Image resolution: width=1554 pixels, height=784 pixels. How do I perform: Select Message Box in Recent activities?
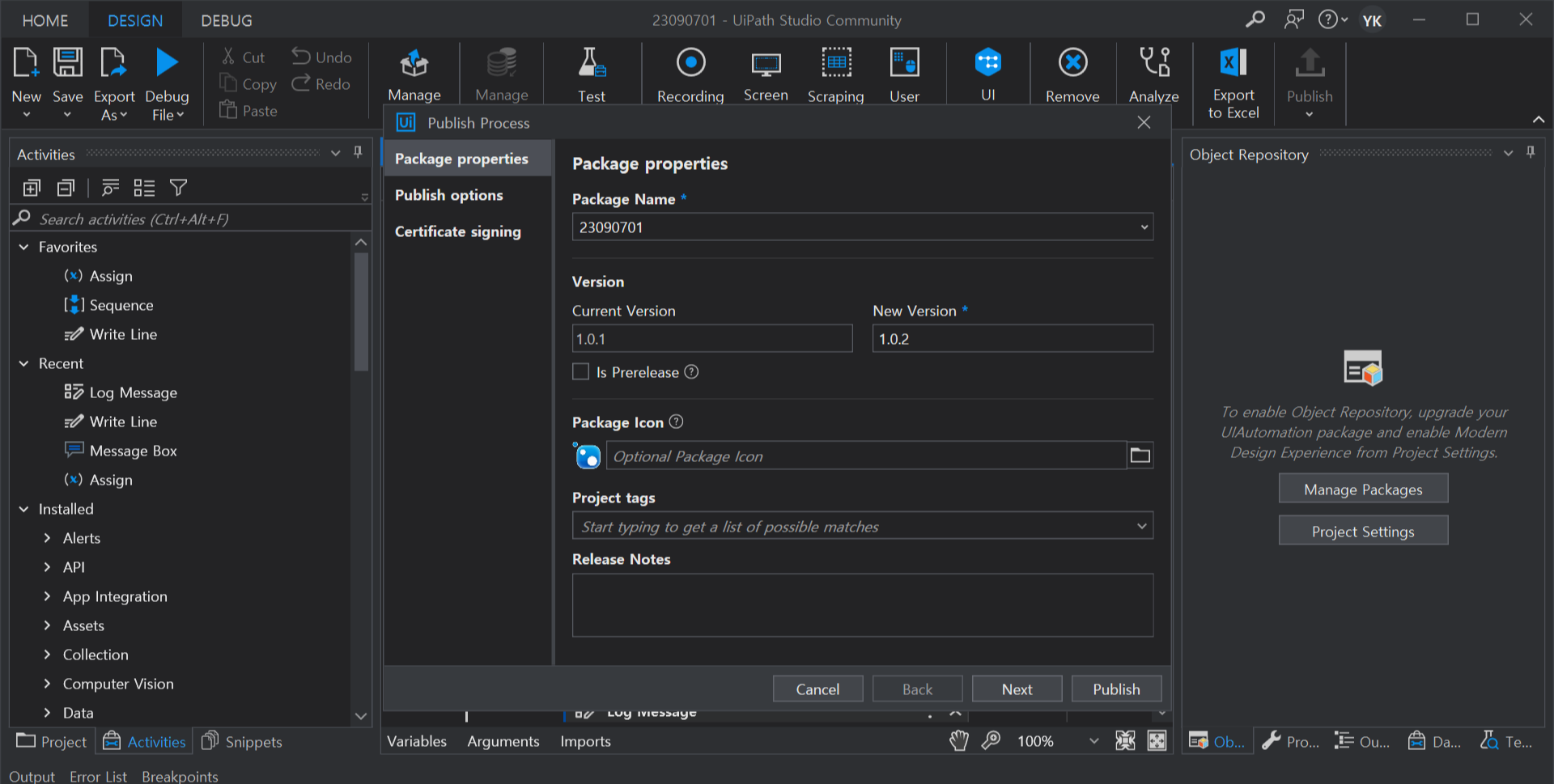(133, 451)
